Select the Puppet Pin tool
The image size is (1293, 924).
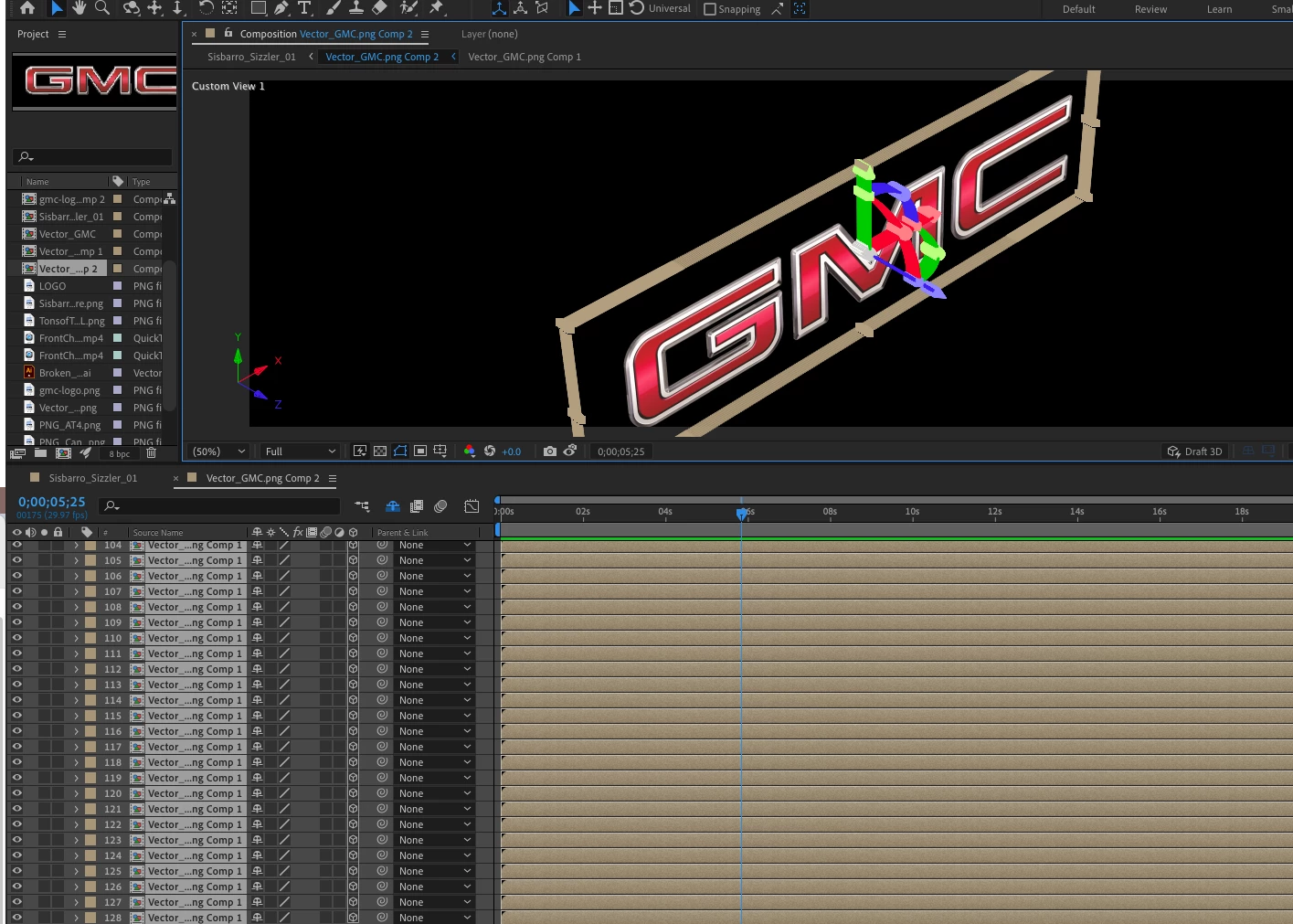(x=437, y=8)
